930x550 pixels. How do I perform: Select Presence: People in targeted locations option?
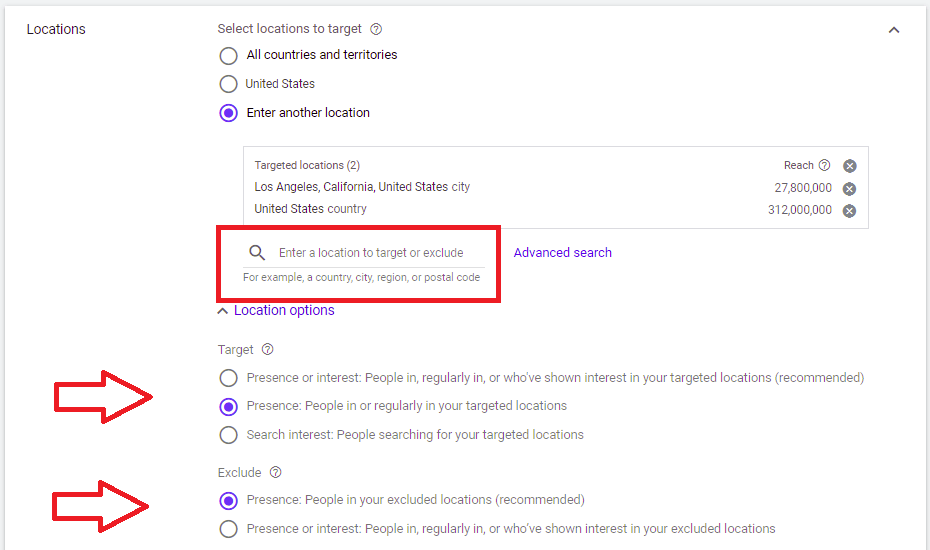pyautogui.click(x=228, y=406)
